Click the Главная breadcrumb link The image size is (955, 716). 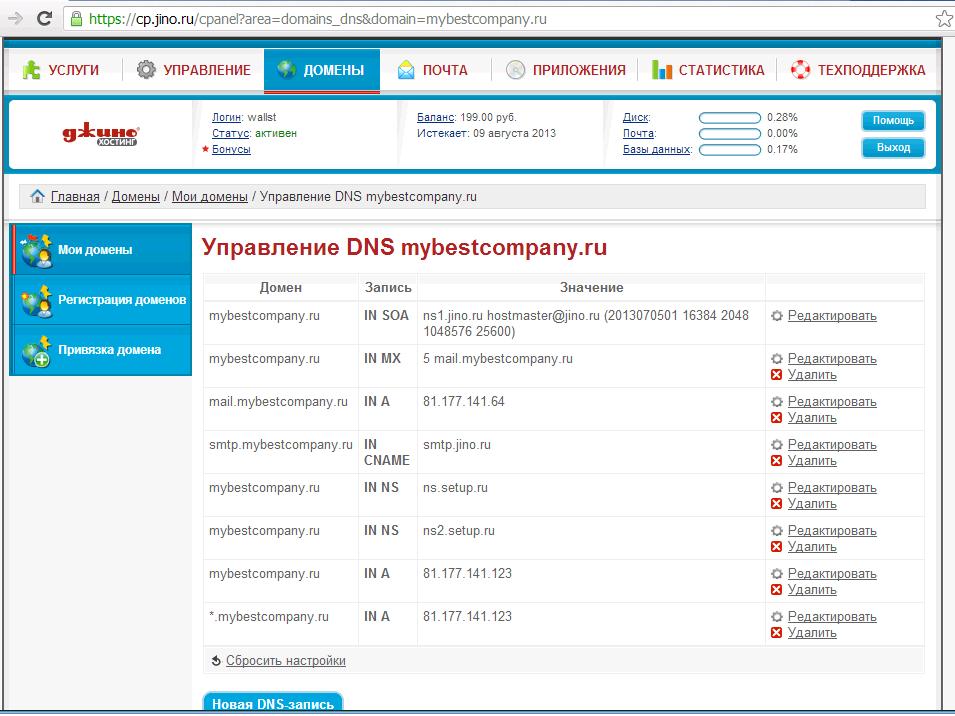click(x=75, y=197)
